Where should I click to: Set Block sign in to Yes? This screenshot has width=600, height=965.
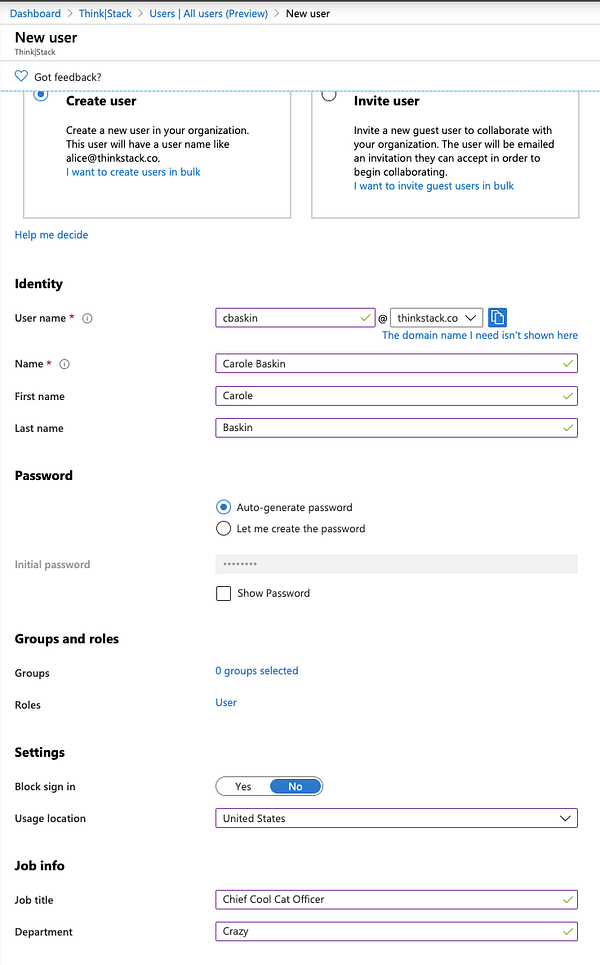click(243, 787)
